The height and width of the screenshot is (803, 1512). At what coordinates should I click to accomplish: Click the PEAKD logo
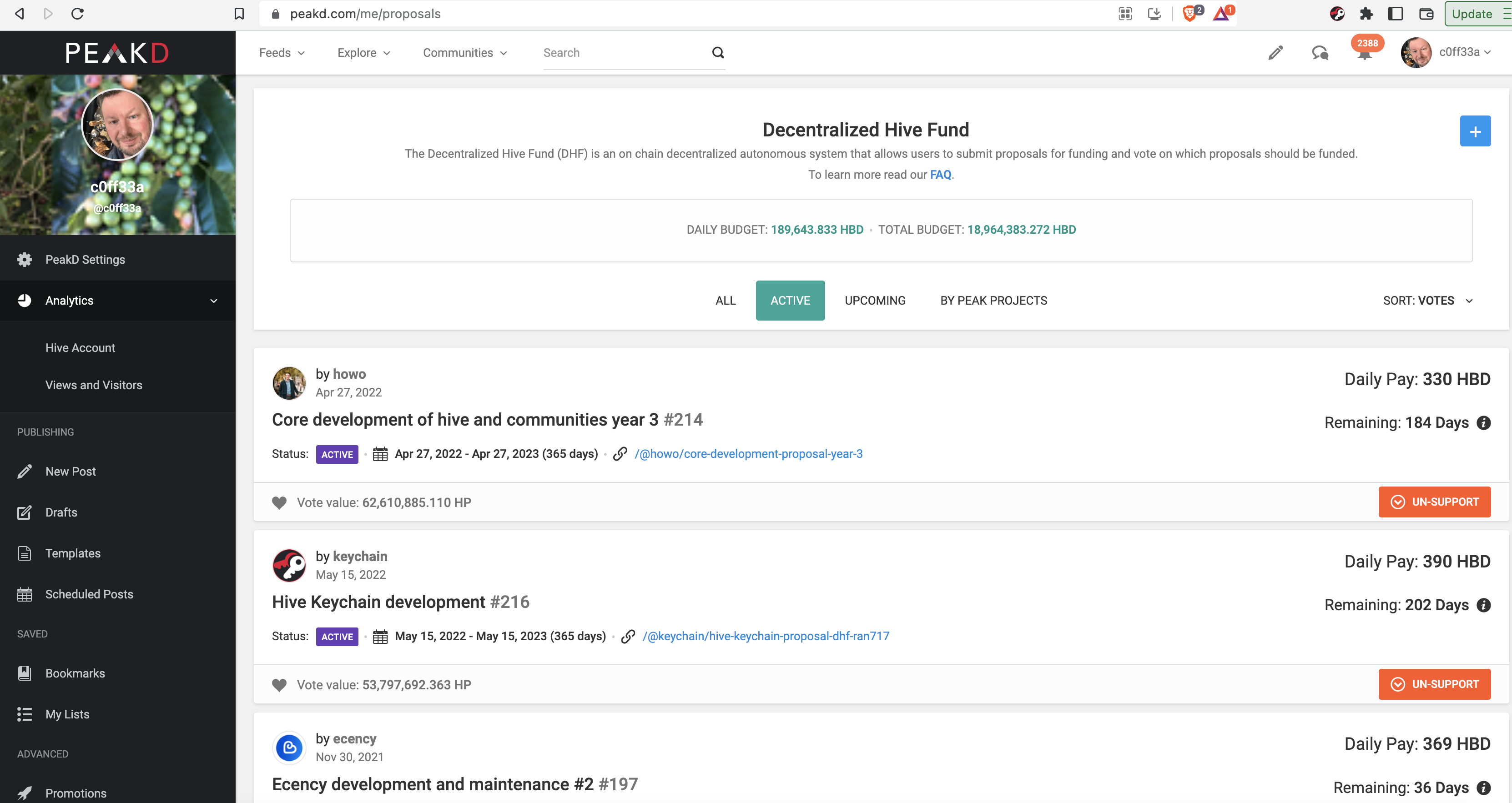[x=117, y=53]
